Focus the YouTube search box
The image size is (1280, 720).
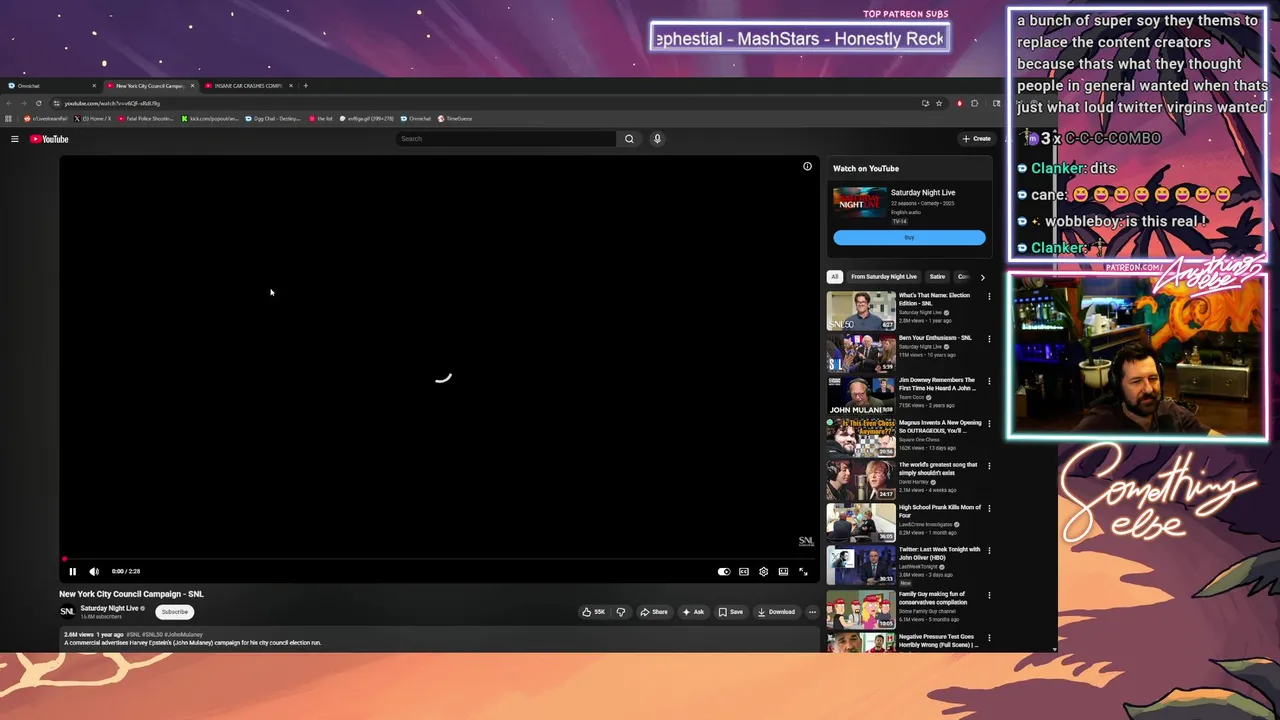pyautogui.click(x=506, y=139)
